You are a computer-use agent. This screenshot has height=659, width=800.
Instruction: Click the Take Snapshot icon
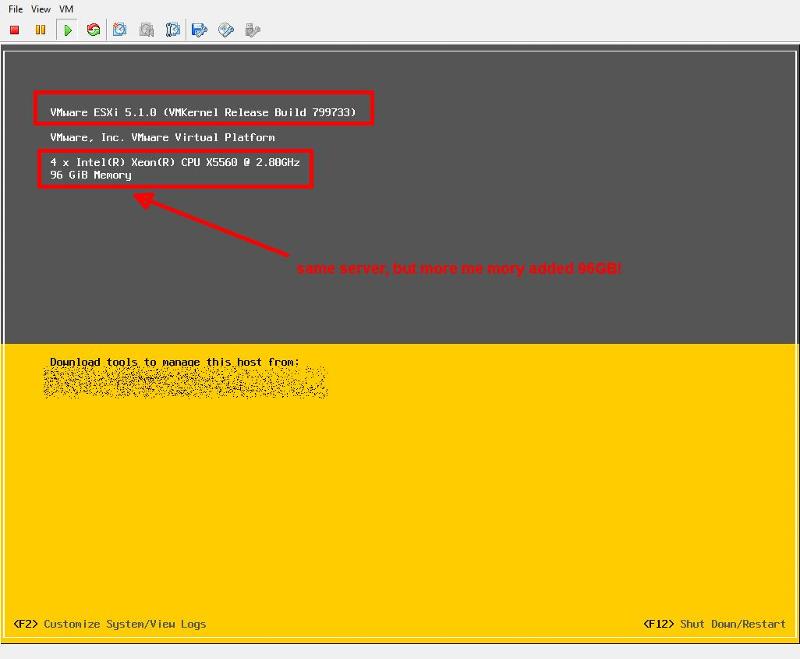[x=120, y=30]
